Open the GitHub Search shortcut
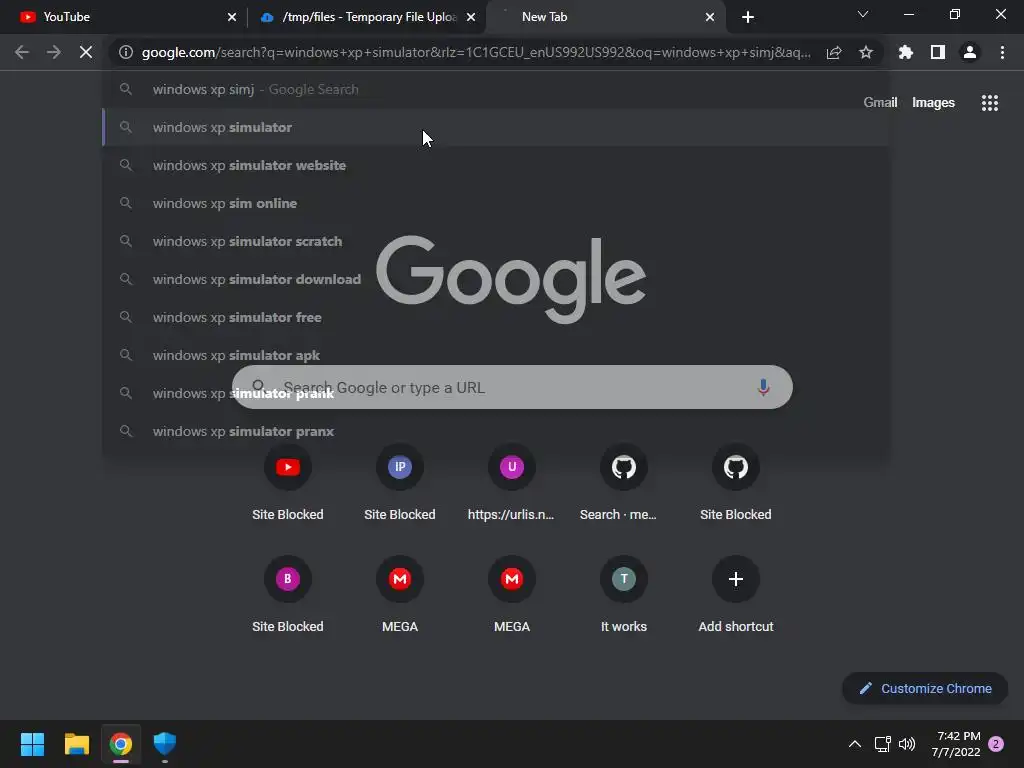Viewport: 1024px width, 768px height. 624,483
